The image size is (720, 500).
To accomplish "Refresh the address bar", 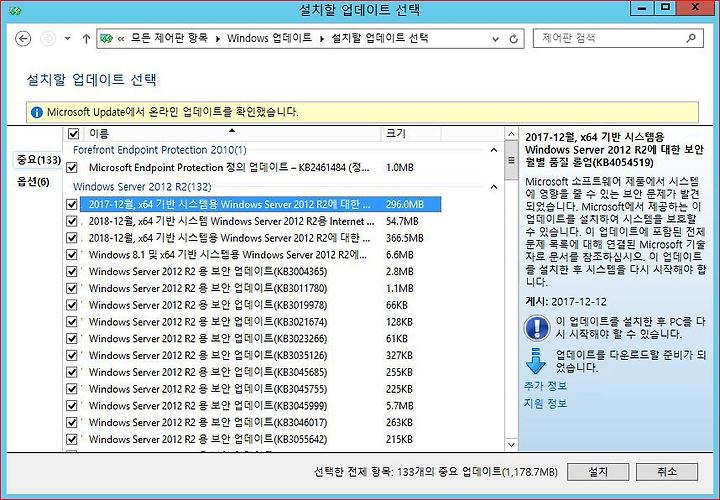I will 514,39.
